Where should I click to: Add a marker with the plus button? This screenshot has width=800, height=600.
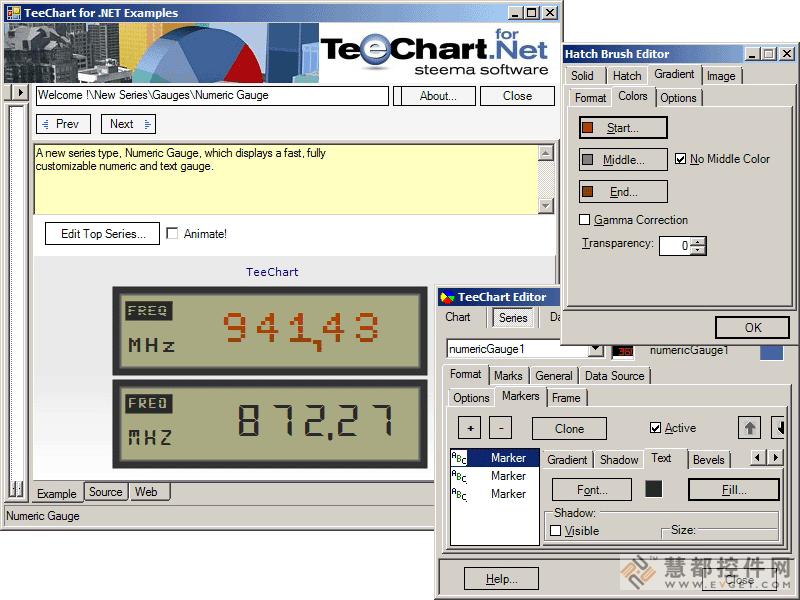click(x=470, y=428)
